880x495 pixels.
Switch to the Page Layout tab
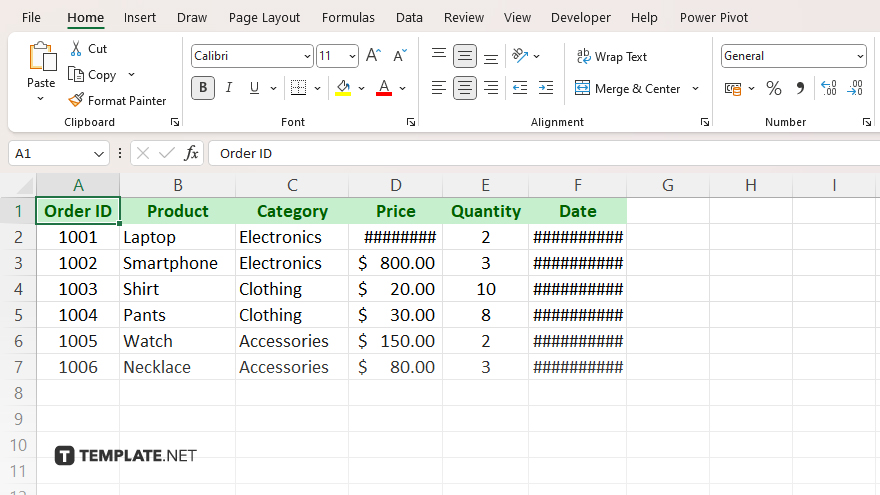[x=264, y=17]
